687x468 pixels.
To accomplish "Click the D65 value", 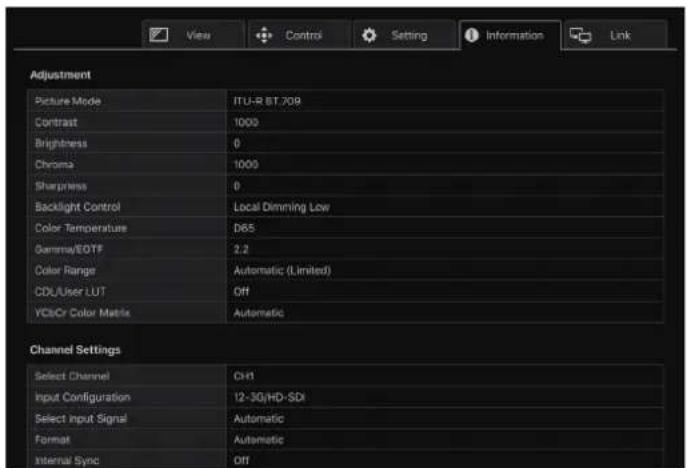I will point(244,228).
